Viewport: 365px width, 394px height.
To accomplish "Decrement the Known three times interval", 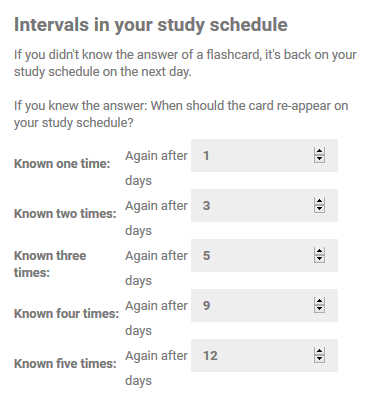I will 319,259.
